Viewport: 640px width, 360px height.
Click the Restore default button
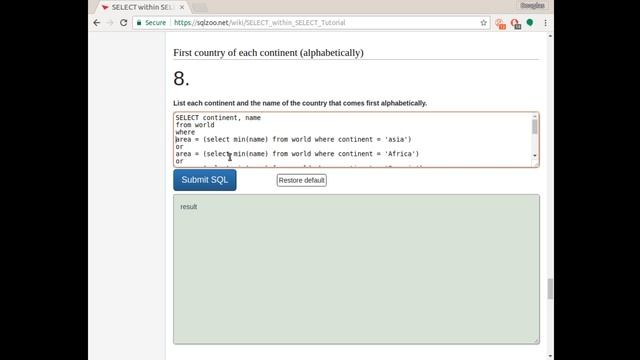point(302,180)
